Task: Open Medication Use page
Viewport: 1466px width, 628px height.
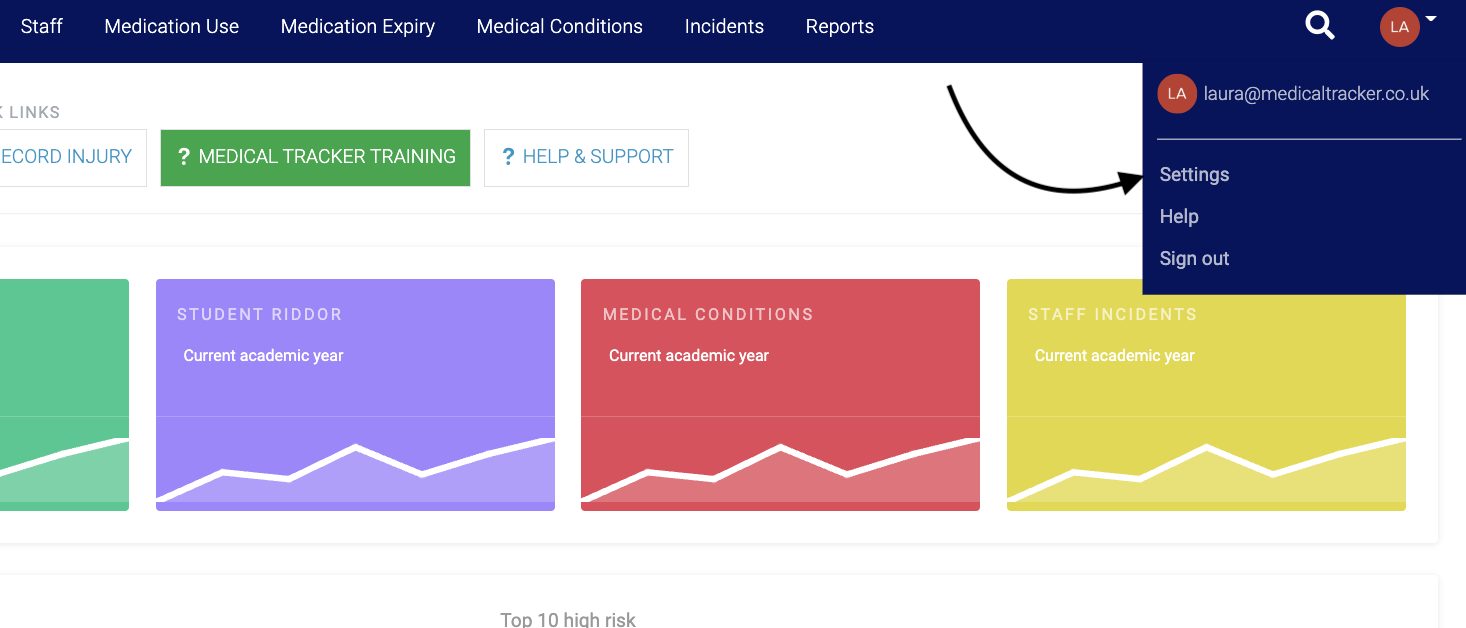Action: pyautogui.click(x=172, y=27)
